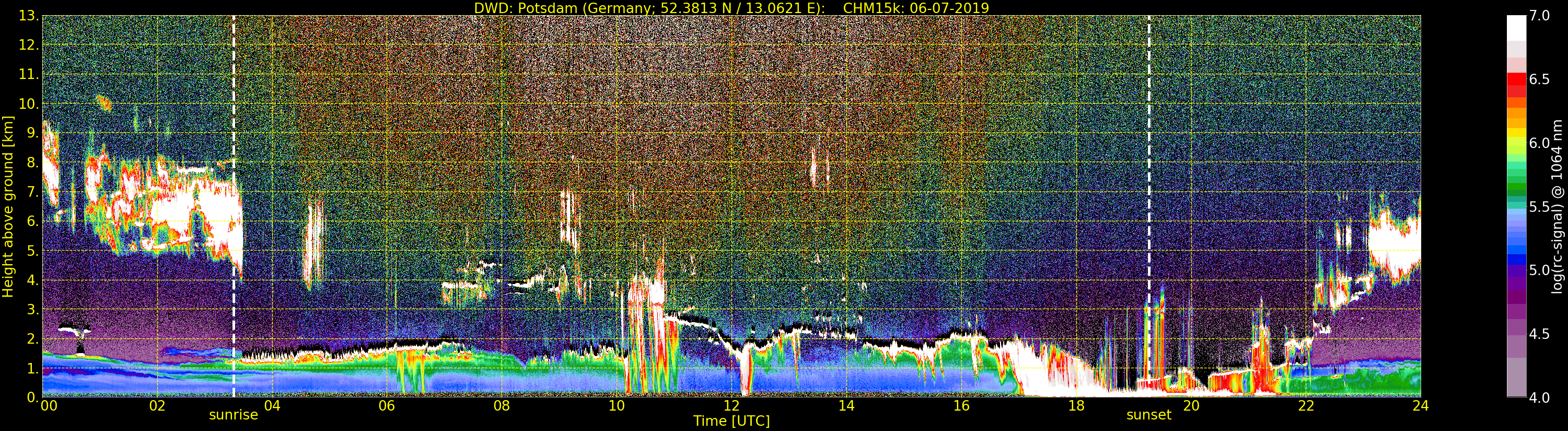This screenshot has height=431, width=1568.
Task: Click the height axis tick "2."
Action: 33,338
